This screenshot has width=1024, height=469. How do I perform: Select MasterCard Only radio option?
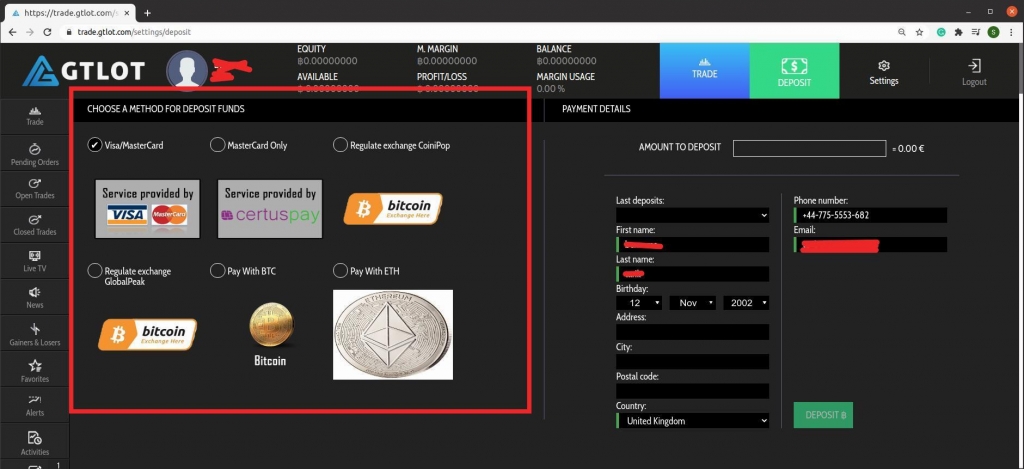point(217,145)
